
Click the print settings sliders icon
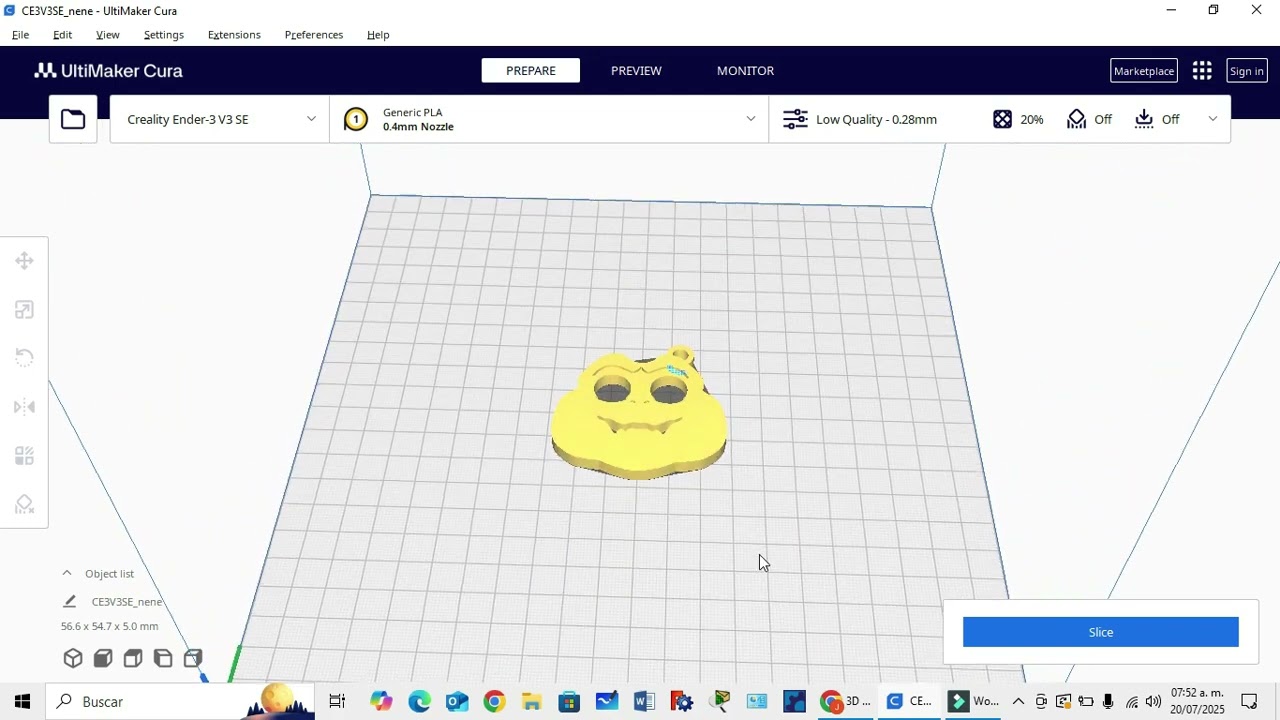(795, 119)
